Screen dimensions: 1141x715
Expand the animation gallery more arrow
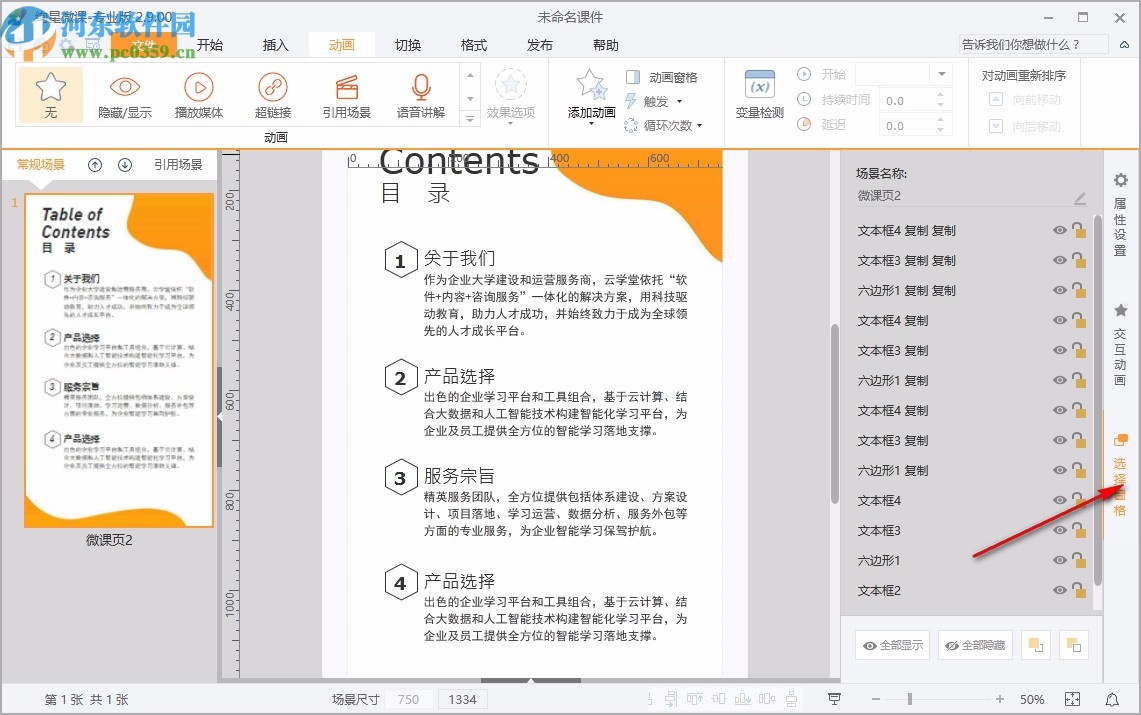tap(470, 119)
